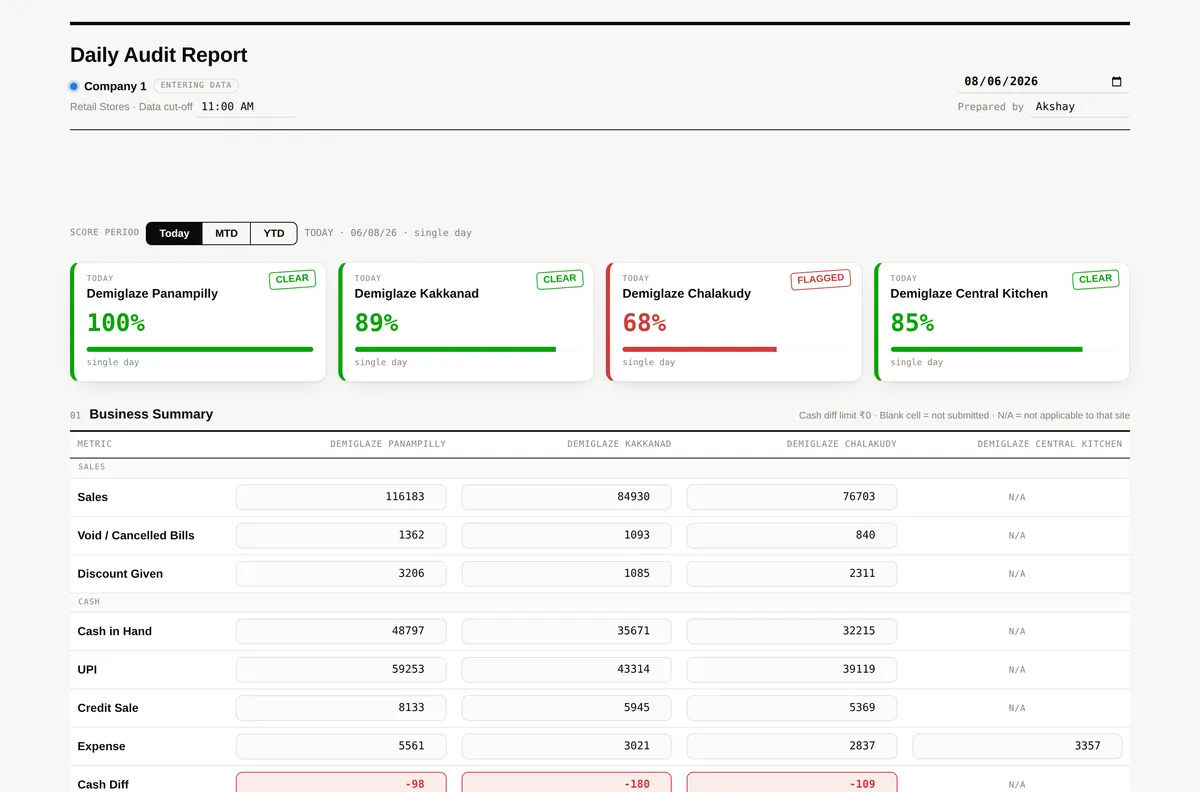Edit Panampilly UPI value 59253

coord(341,670)
